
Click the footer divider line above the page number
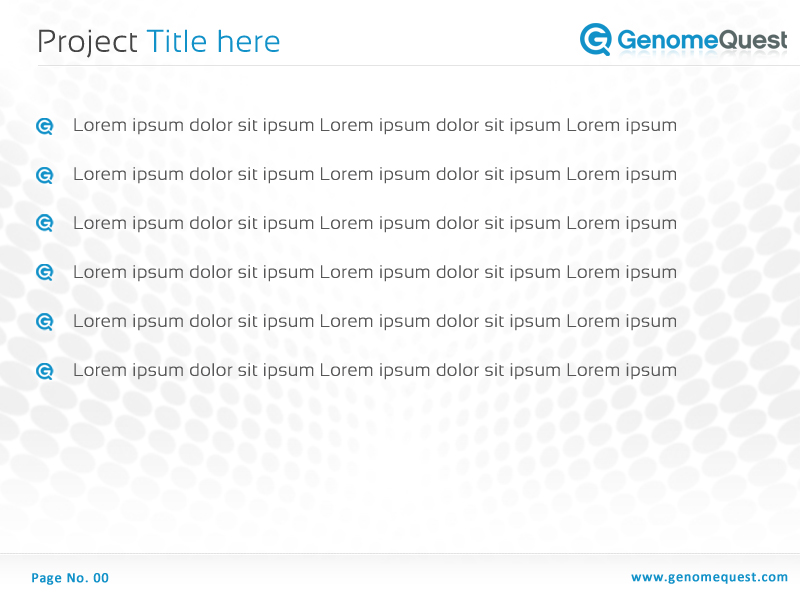click(x=400, y=553)
